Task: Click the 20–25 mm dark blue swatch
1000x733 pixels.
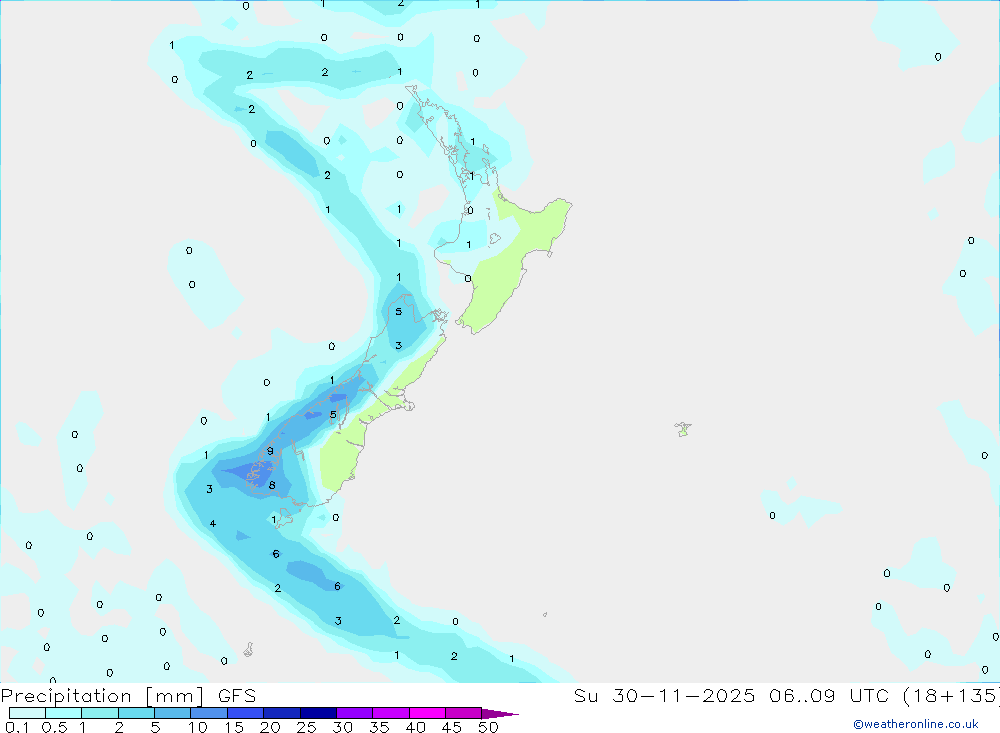Action: [x=281, y=713]
